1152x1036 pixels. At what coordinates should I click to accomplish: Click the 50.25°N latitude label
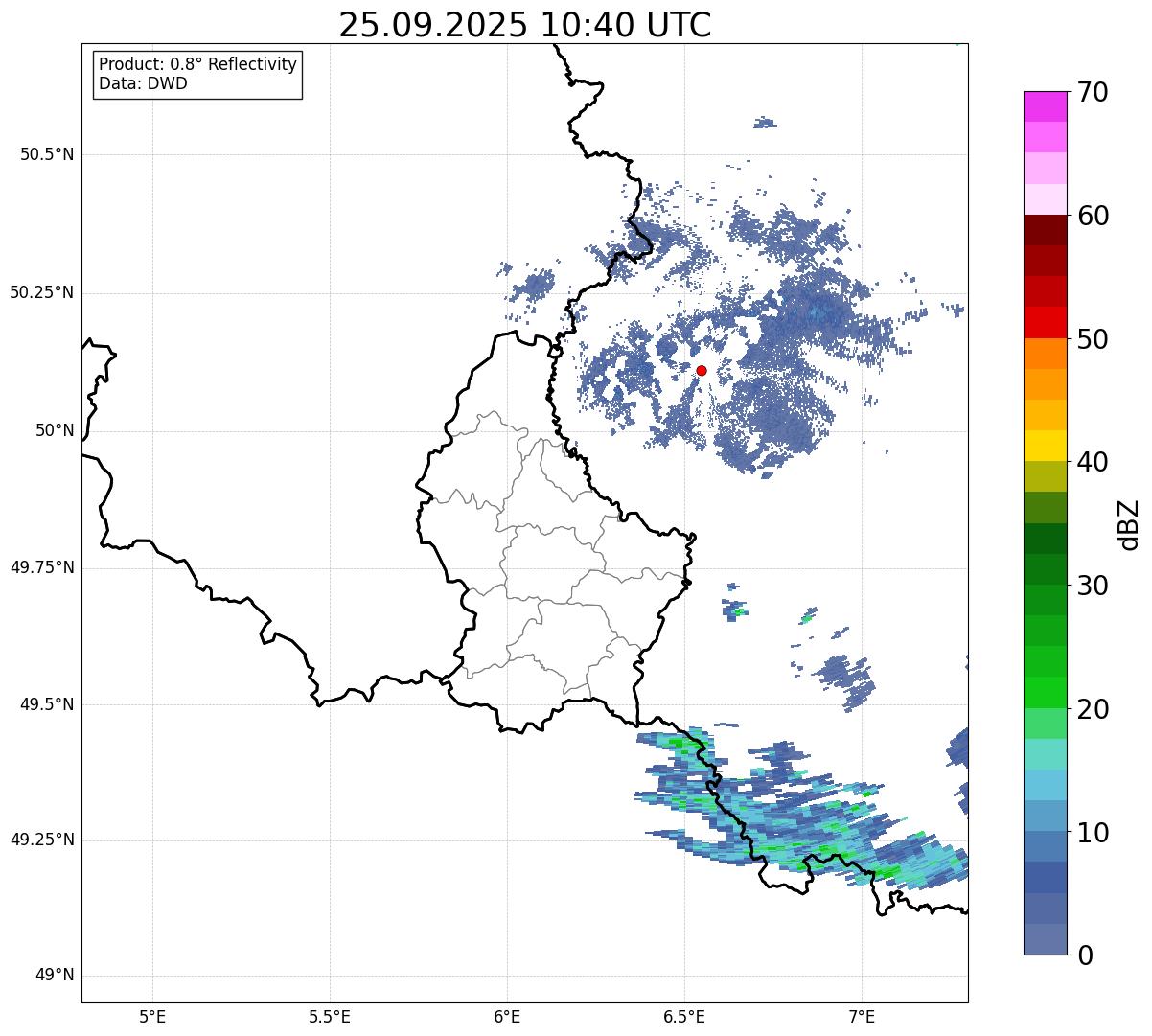coord(42,292)
